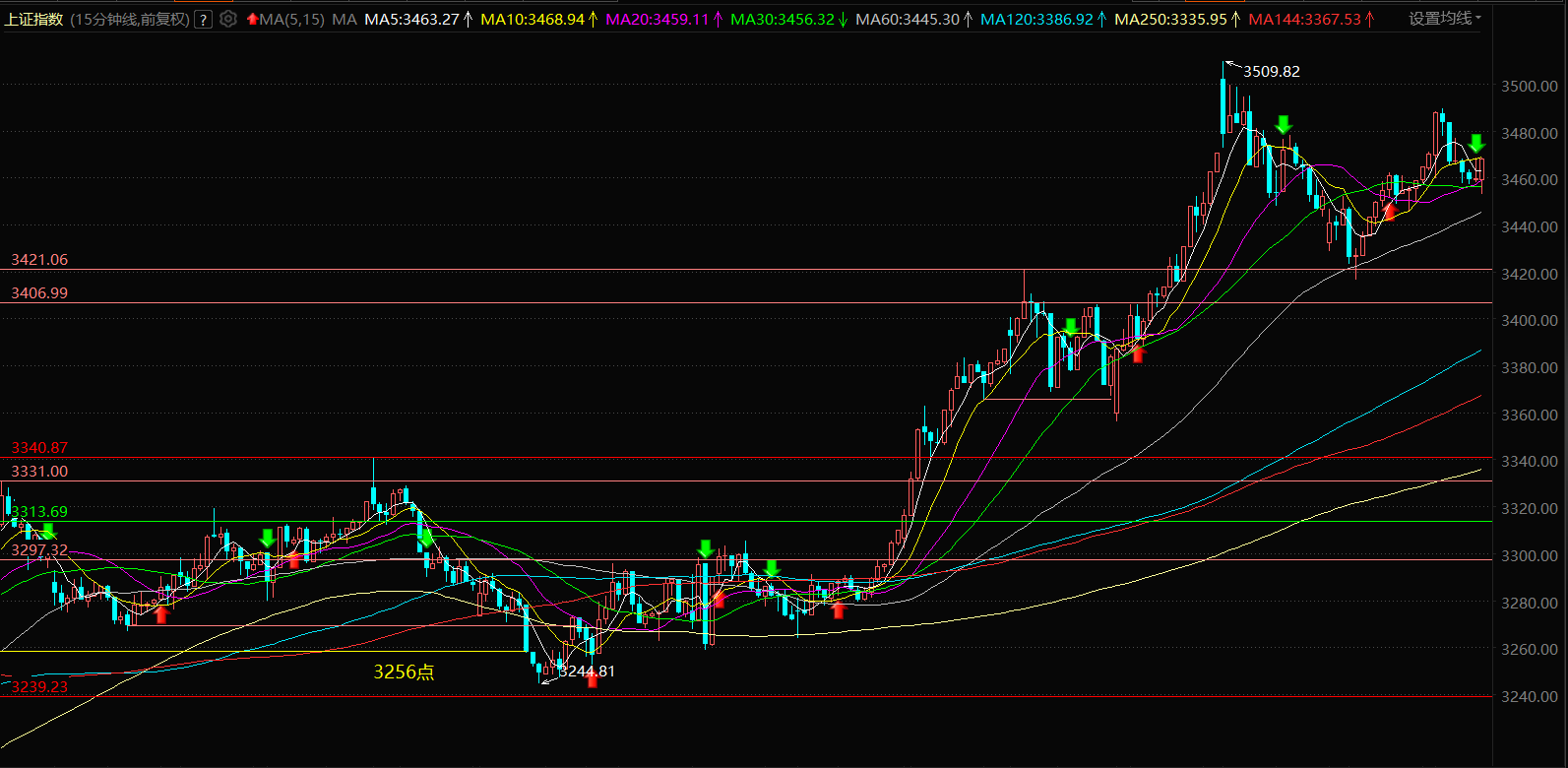This screenshot has width=1568, height=768.
Task: Select the 3331.00 line label
Action: (39, 472)
